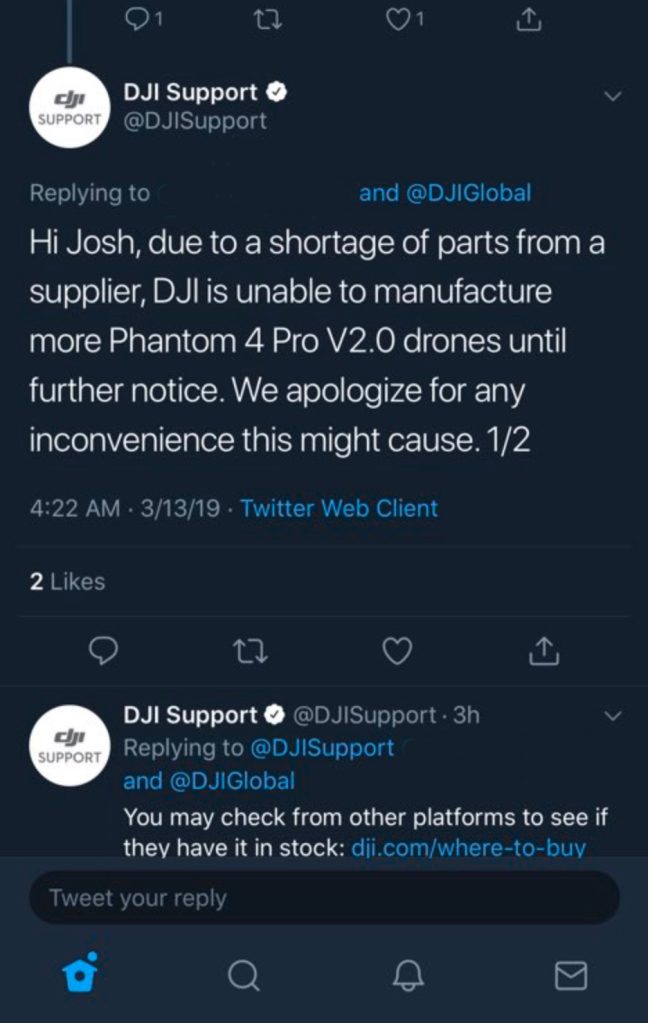648x1023 pixels.
Task: Open Notifications bell tab
Action: [408, 975]
